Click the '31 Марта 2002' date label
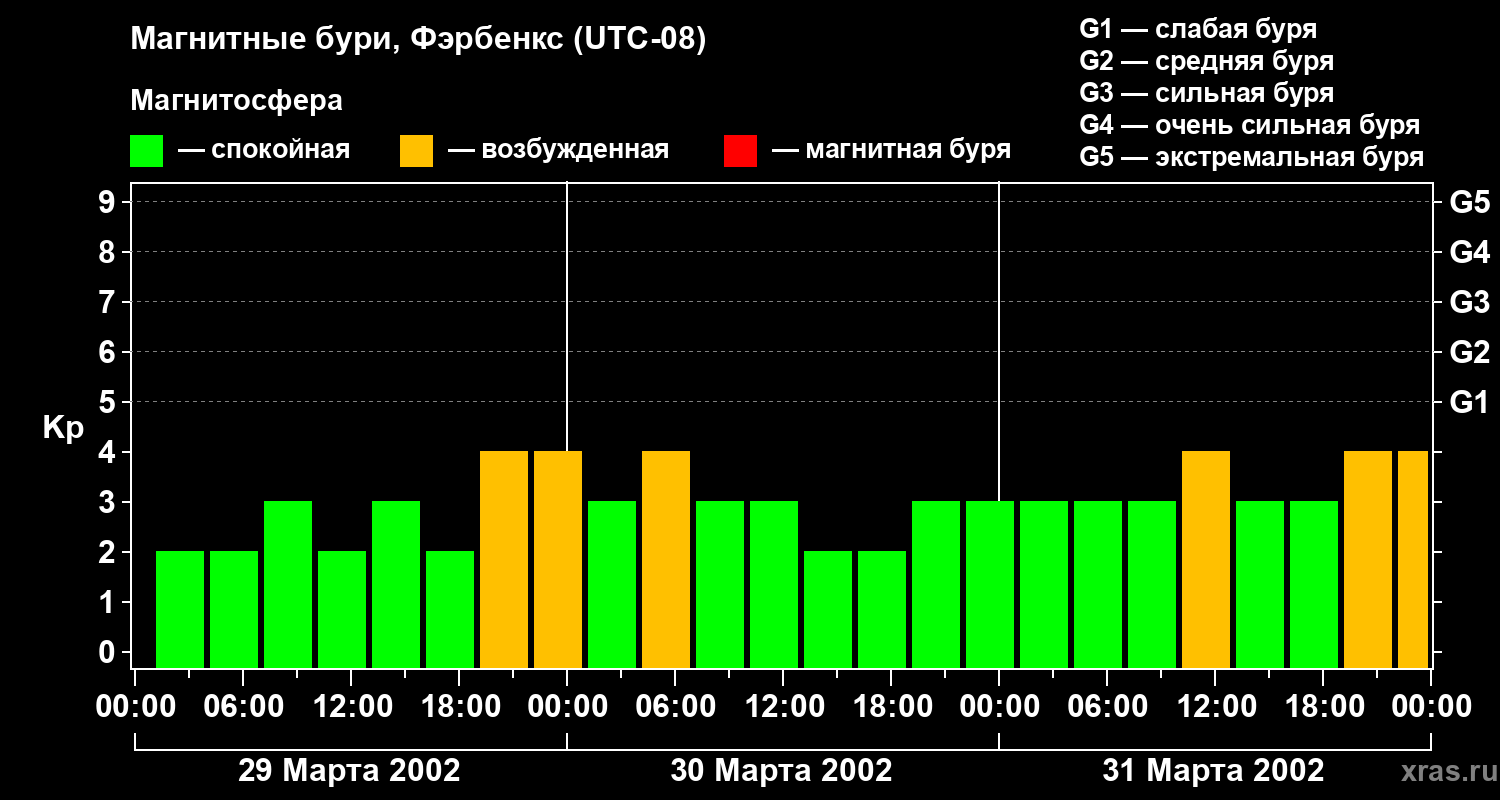The height and width of the screenshot is (800, 1500). [1213, 771]
